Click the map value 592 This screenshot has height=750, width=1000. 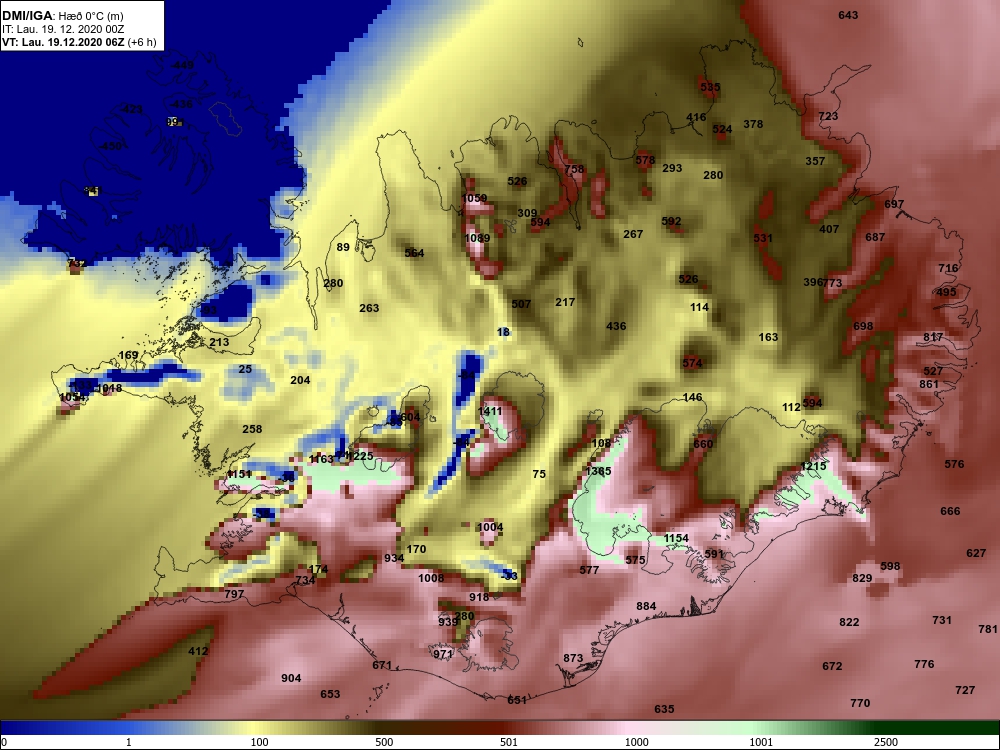click(x=671, y=221)
